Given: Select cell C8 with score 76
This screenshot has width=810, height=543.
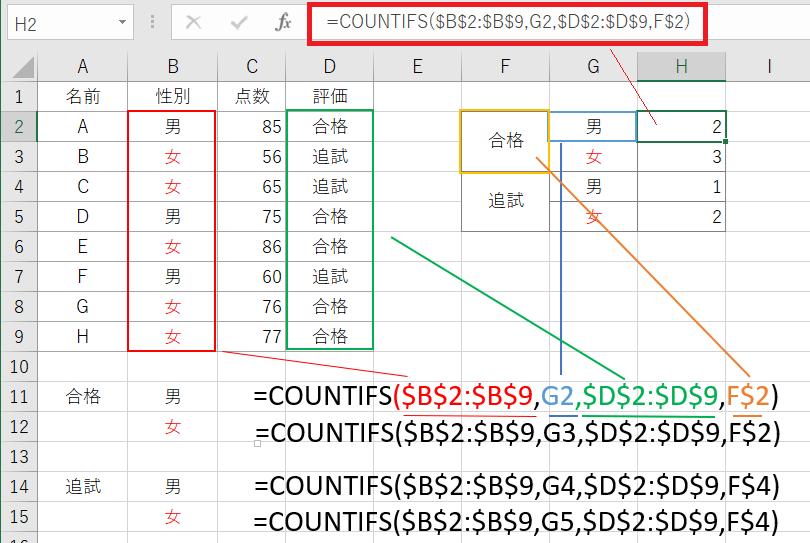Looking at the screenshot, I should (x=252, y=306).
